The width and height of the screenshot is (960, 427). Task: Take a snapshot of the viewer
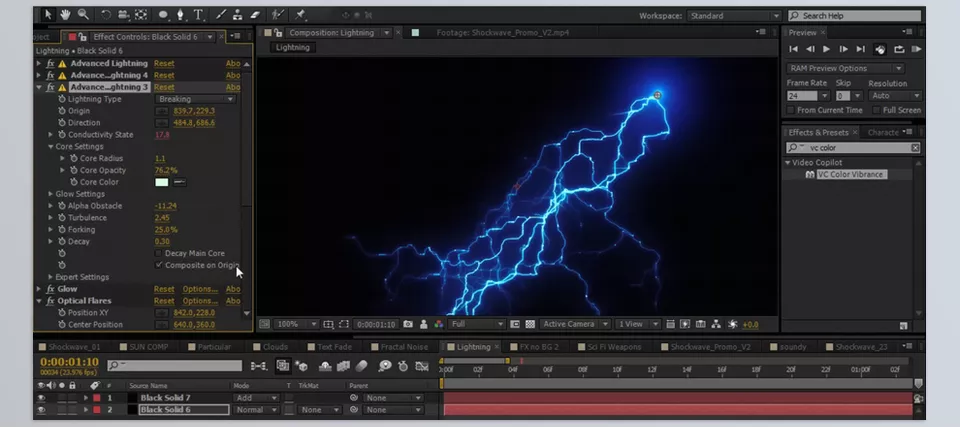[x=408, y=324]
